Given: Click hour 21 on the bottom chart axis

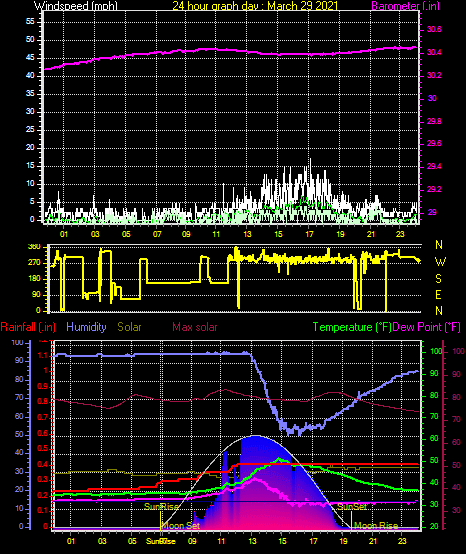Looking at the screenshot, I should click(x=373, y=541).
